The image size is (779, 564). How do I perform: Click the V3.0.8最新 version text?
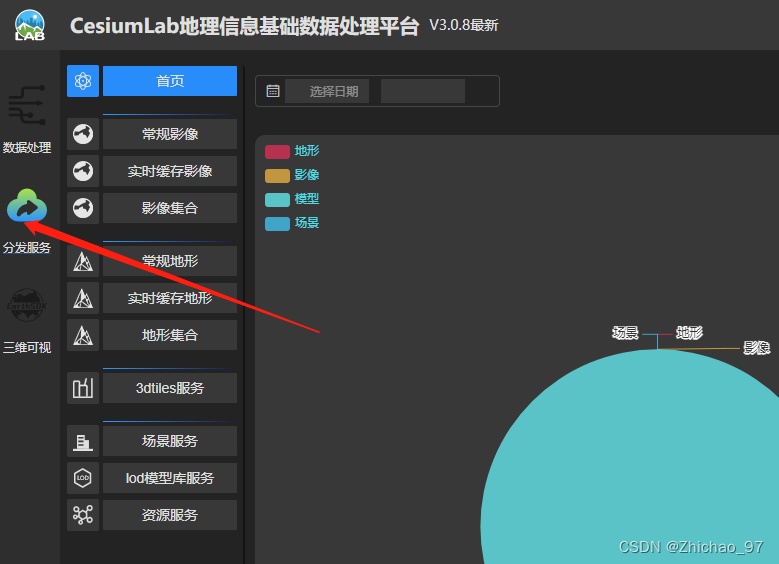(464, 25)
